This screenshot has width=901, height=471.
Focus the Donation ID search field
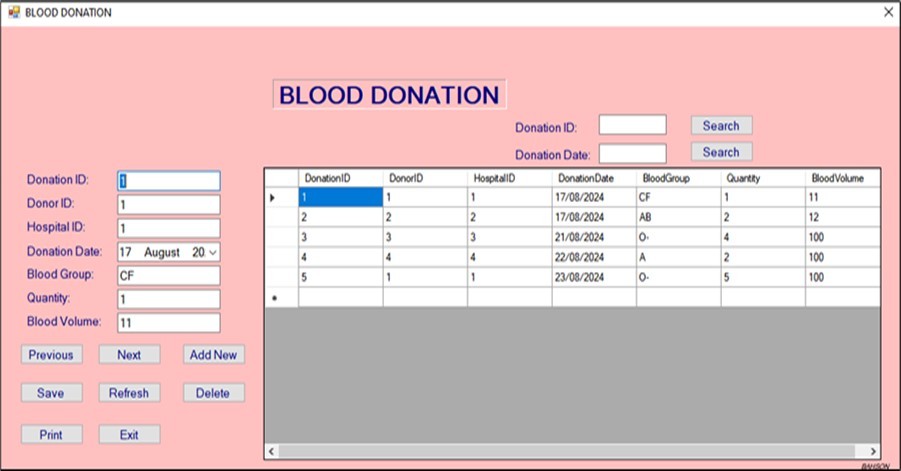[632, 125]
